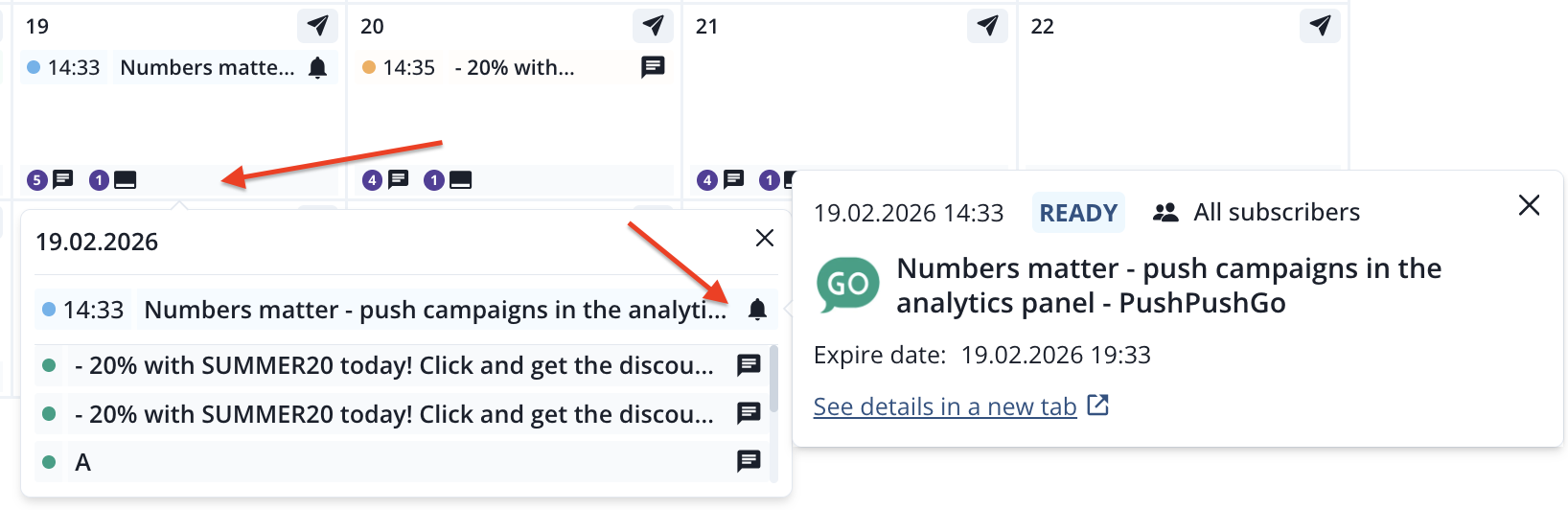Click the send icon on day 19

click(317, 26)
